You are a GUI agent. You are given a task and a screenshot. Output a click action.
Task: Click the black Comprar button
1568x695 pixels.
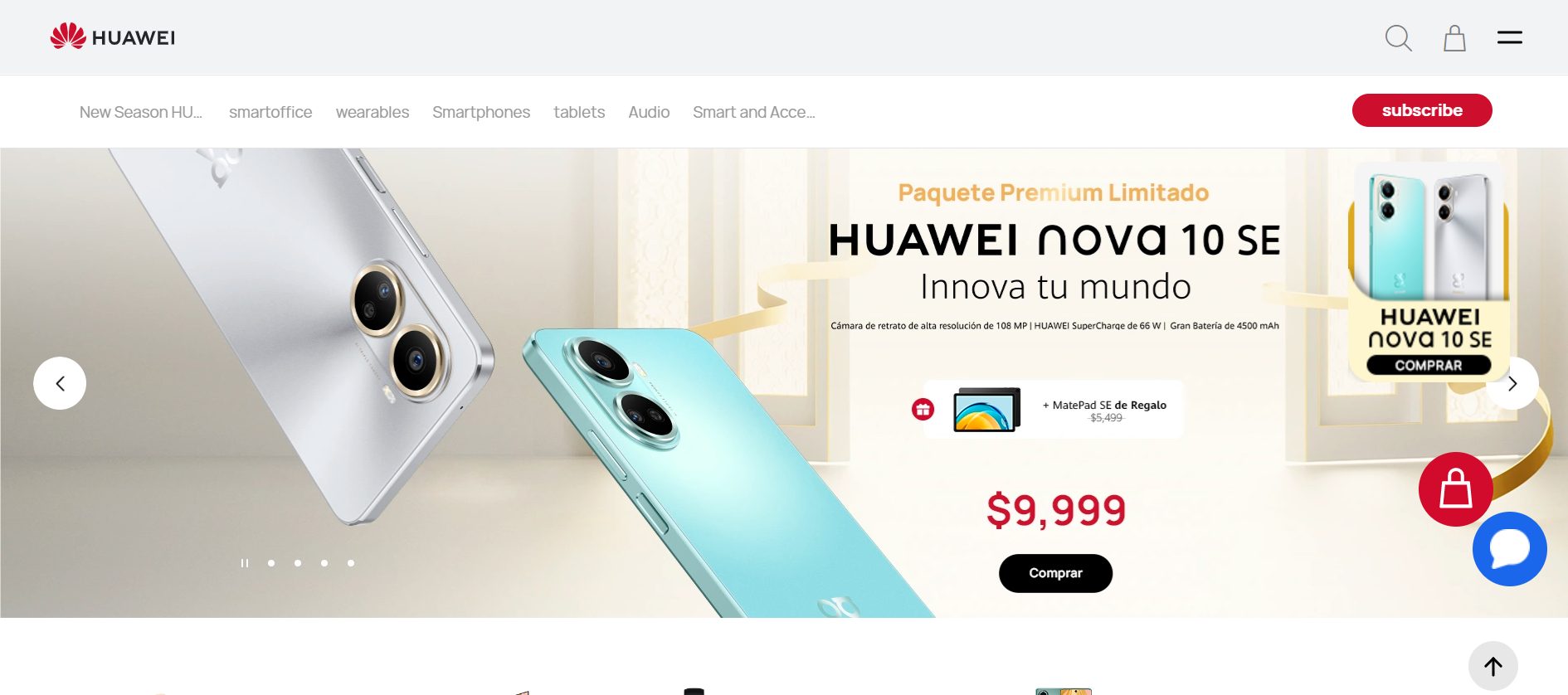click(x=1055, y=573)
